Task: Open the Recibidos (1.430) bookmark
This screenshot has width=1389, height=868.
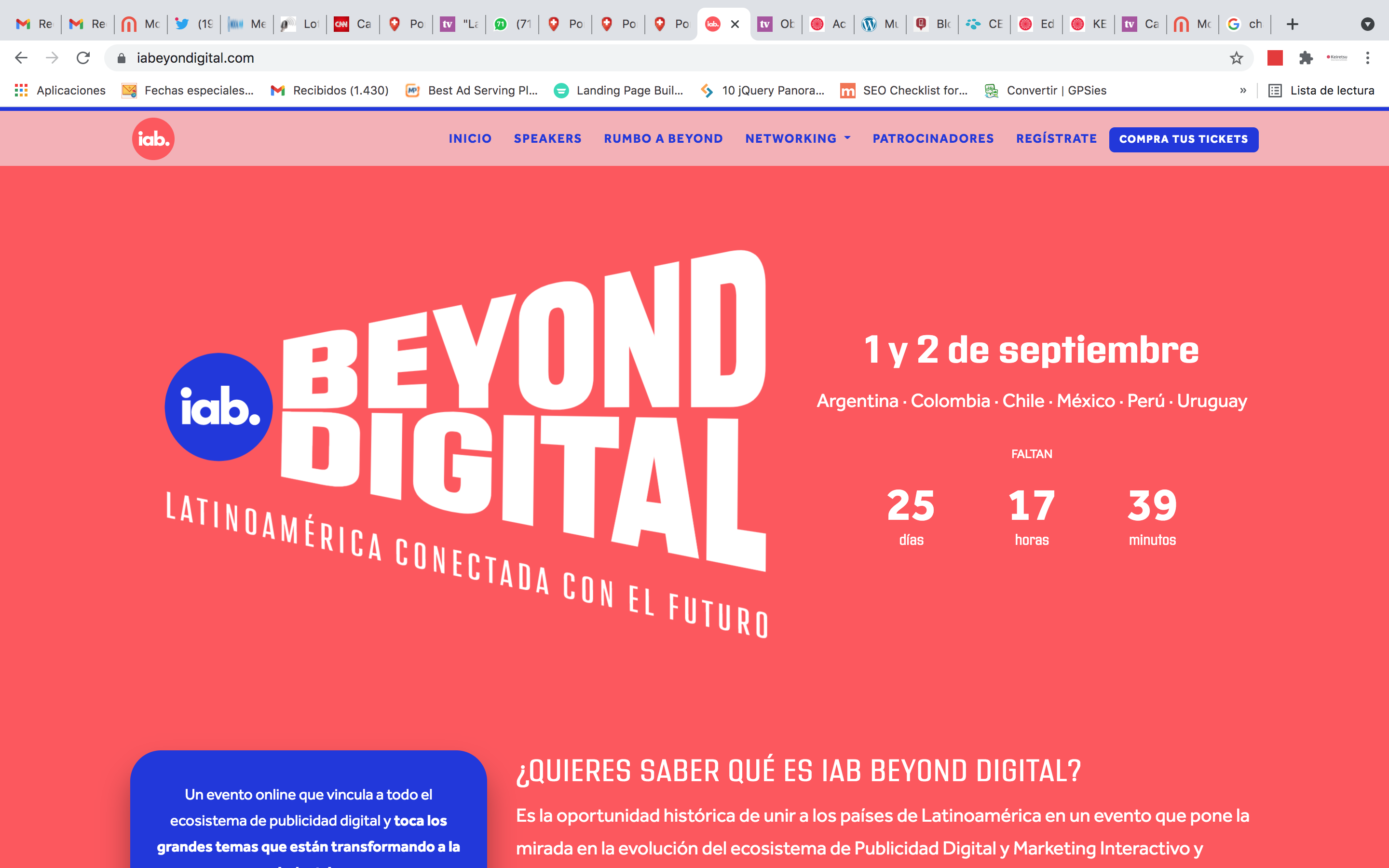Action: [x=330, y=90]
